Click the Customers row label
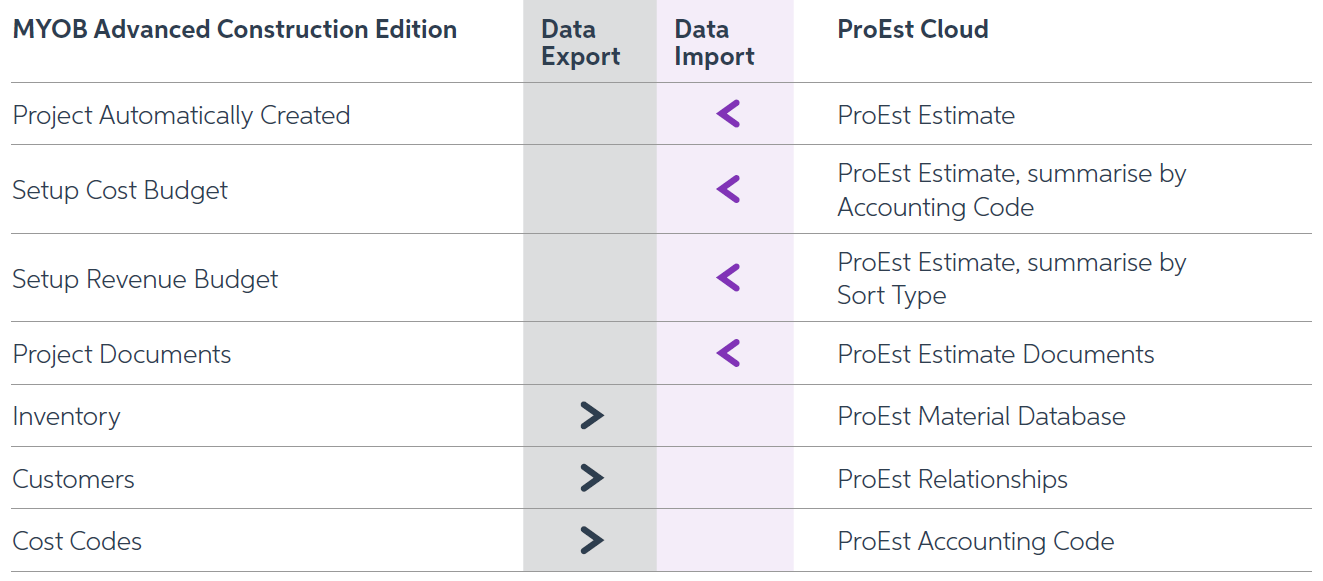The width and height of the screenshot is (1323, 581). point(73,479)
